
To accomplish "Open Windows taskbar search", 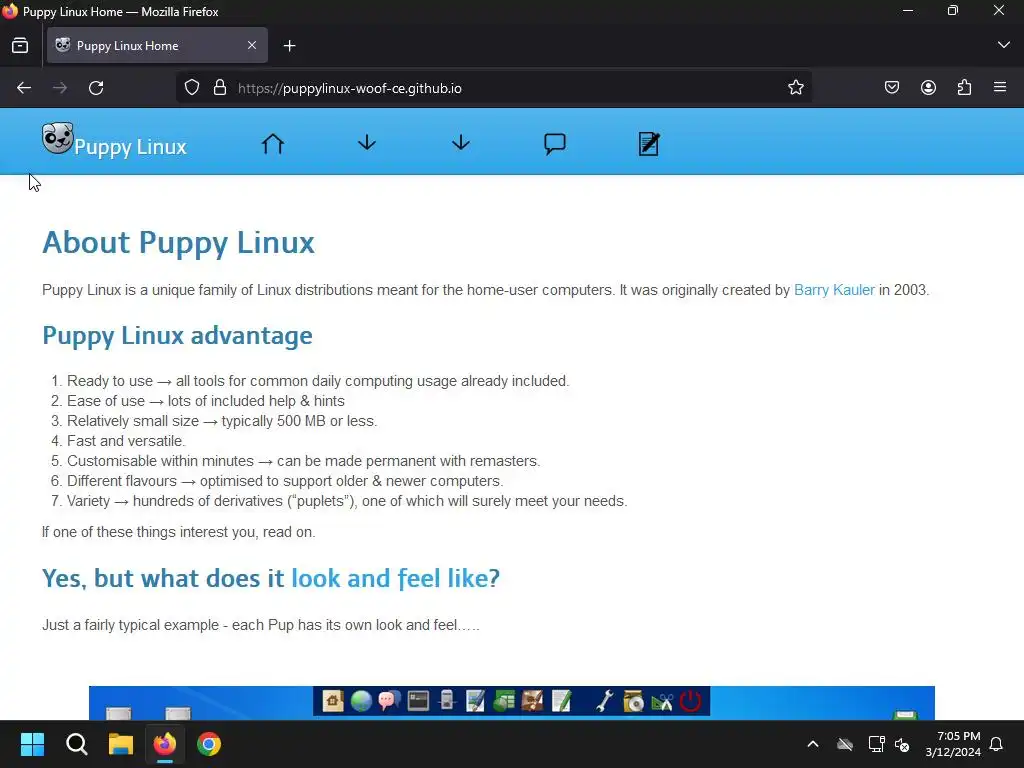I will (76, 744).
